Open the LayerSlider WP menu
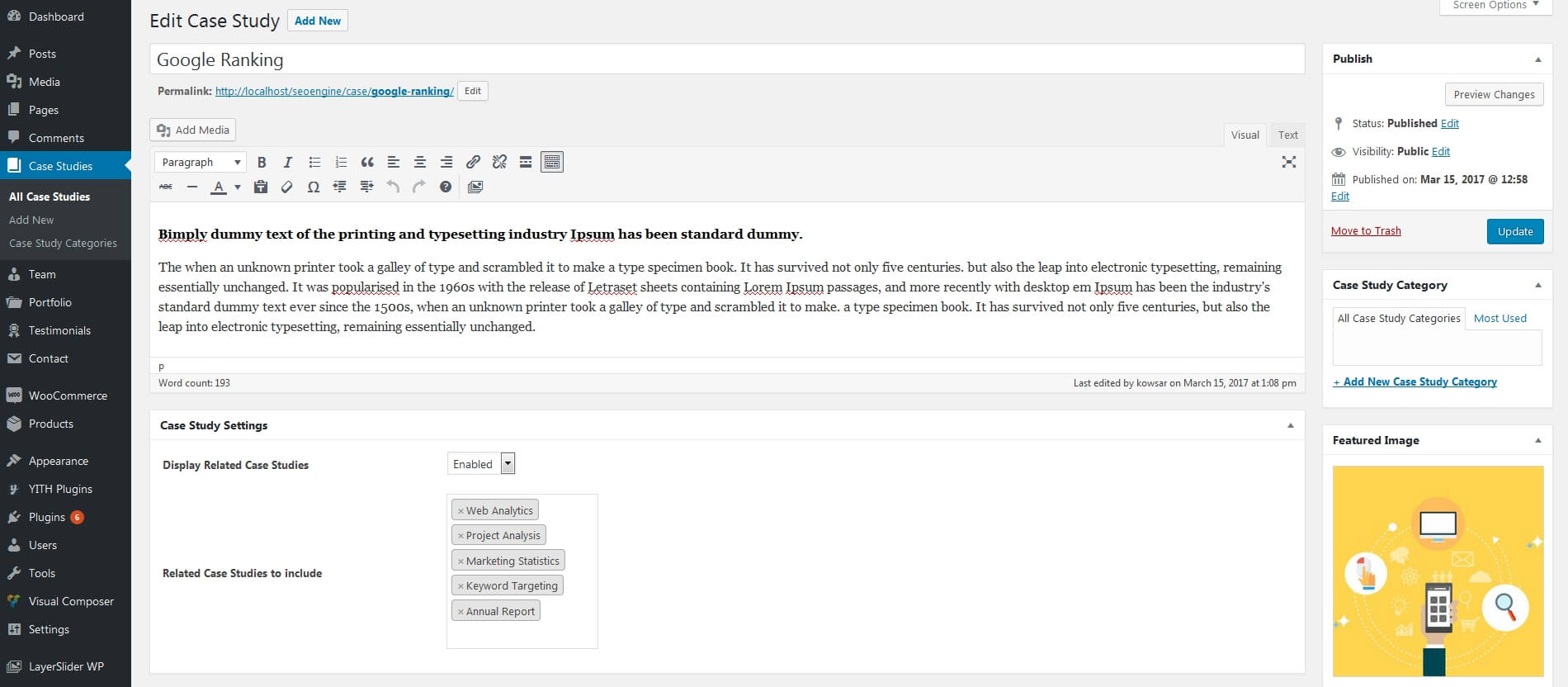 65,666
